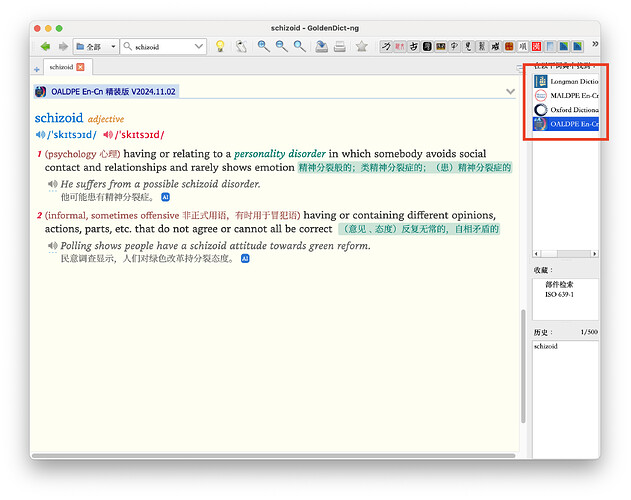Toggle the lightbulb clipboard tracking icon
This screenshot has width=631, height=500.
(x=220, y=46)
